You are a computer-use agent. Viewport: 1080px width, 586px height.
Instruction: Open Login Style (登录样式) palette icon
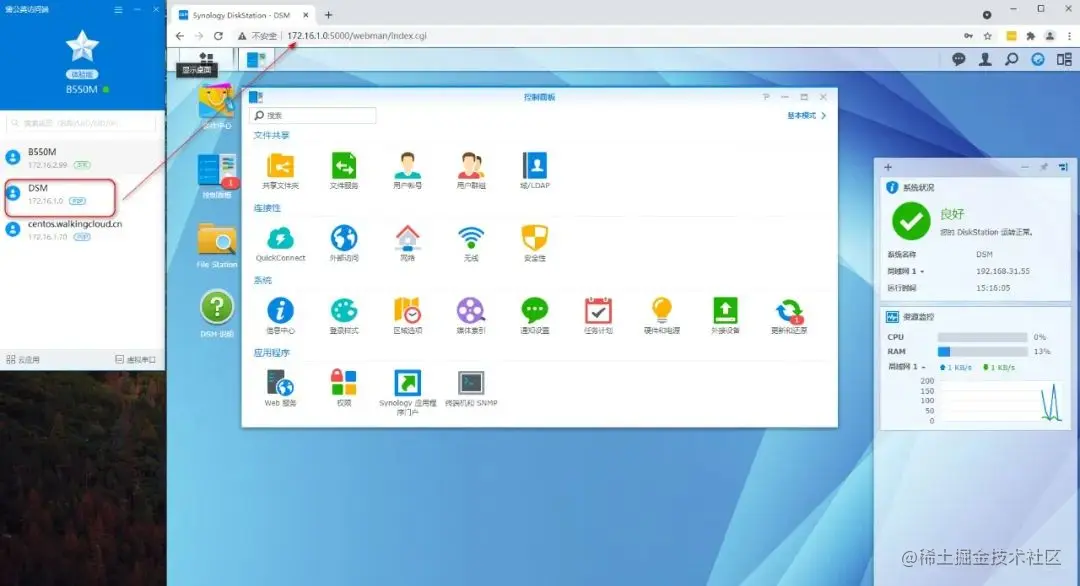(344, 311)
